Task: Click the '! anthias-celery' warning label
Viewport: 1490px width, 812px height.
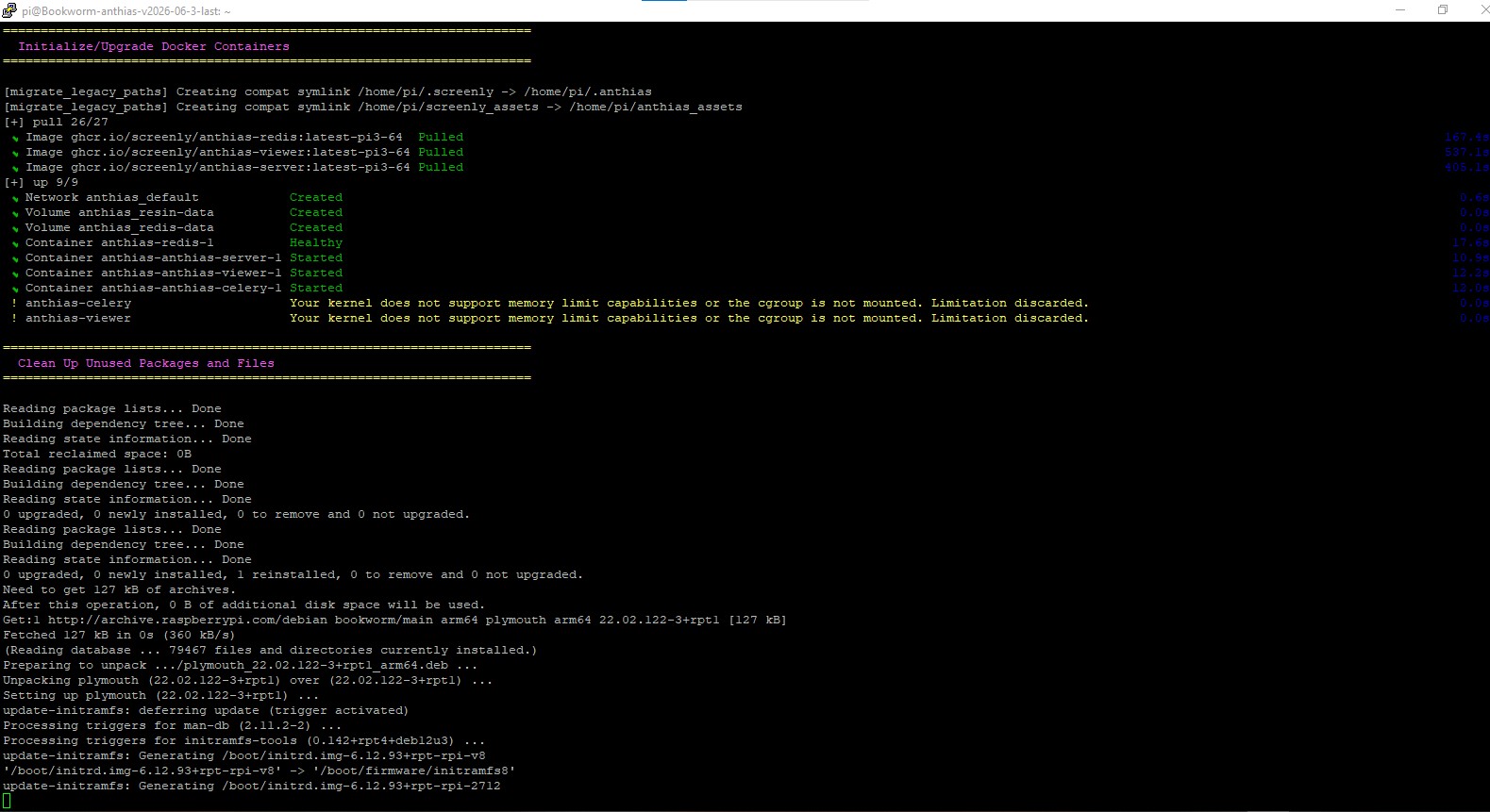Action: pyautogui.click(x=71, y=303)
